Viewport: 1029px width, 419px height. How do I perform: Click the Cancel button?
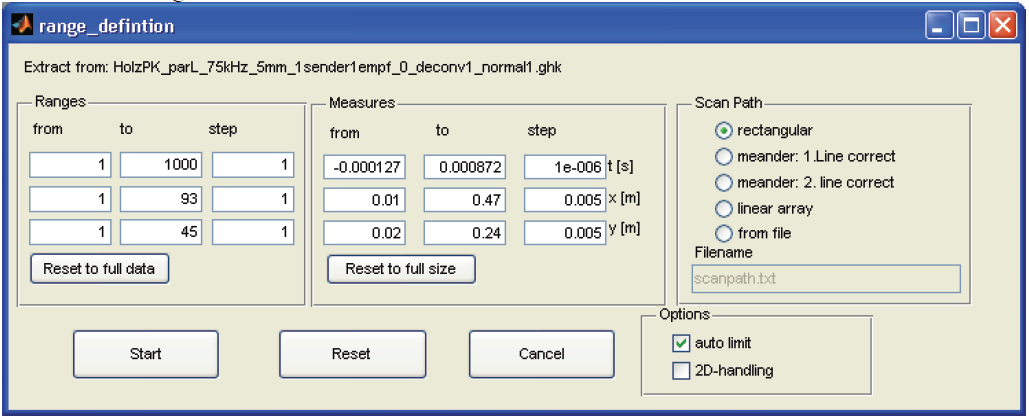point(541,354)
